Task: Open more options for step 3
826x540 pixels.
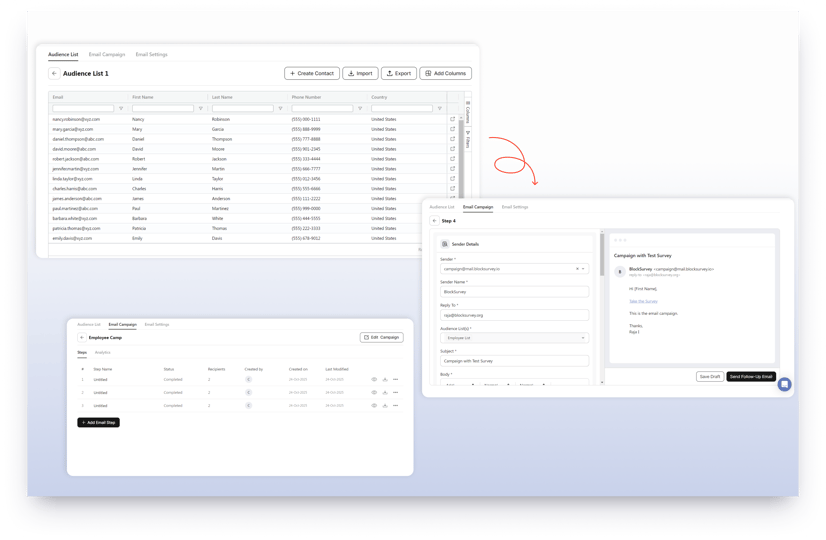Action: coord(396,406)
